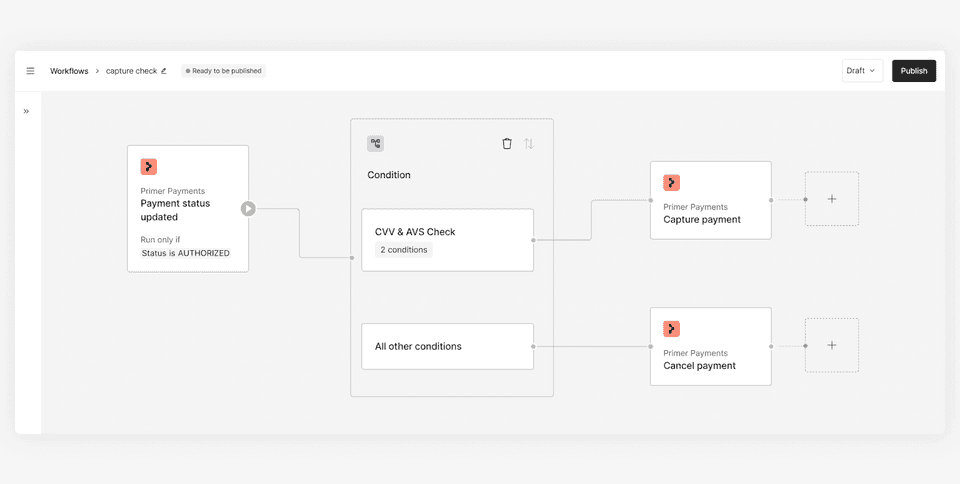Viewport: 960px width, 484px height.
Task: Select the Payment status updated trigger card
Action: 188,209
